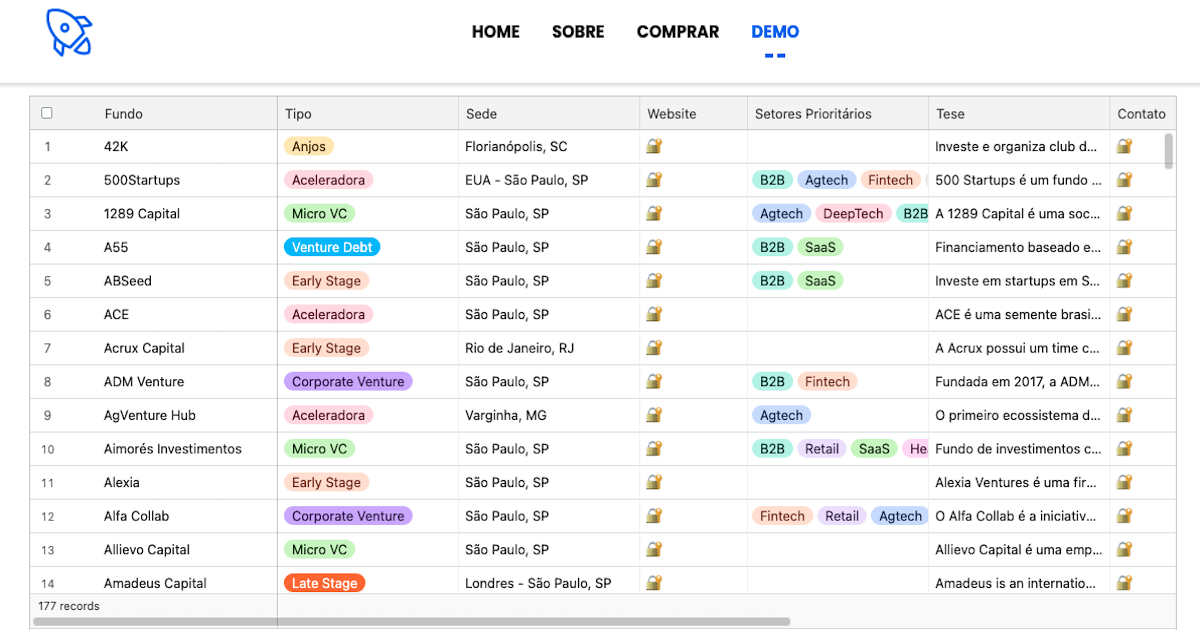
Task: Click the Rio de Janeiro, RJ cell
Action: coord(549,348)
